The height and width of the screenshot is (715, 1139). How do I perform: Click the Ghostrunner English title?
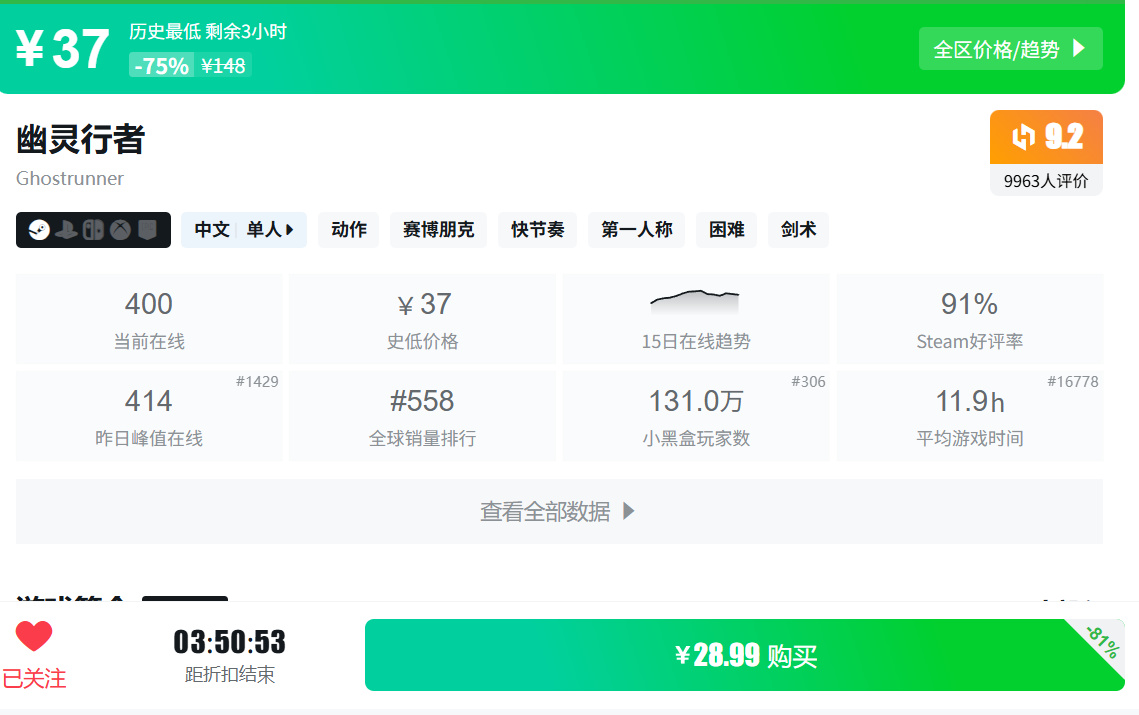coord(70,178)
